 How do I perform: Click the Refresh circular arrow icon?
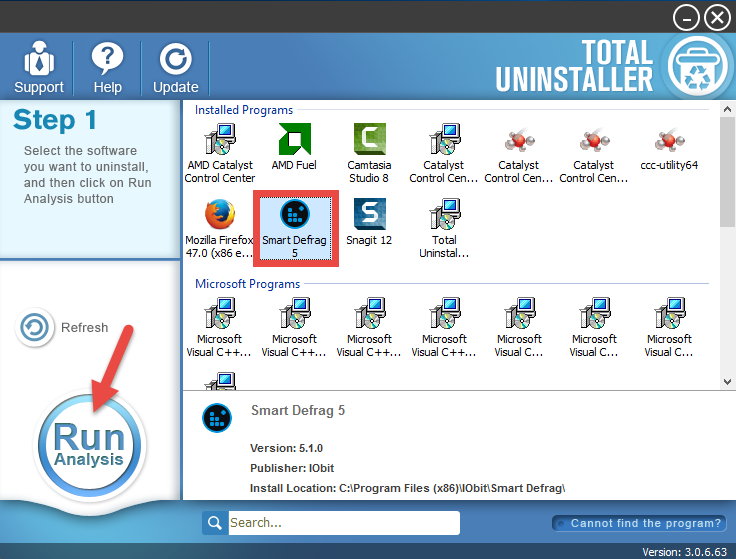(x=34, y=327)
